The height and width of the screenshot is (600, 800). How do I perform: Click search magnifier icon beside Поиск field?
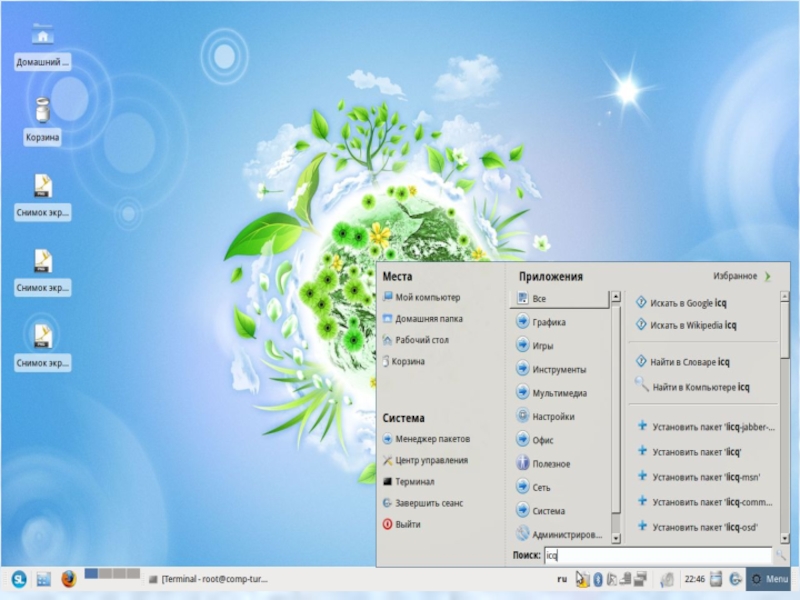pos(781,555)
